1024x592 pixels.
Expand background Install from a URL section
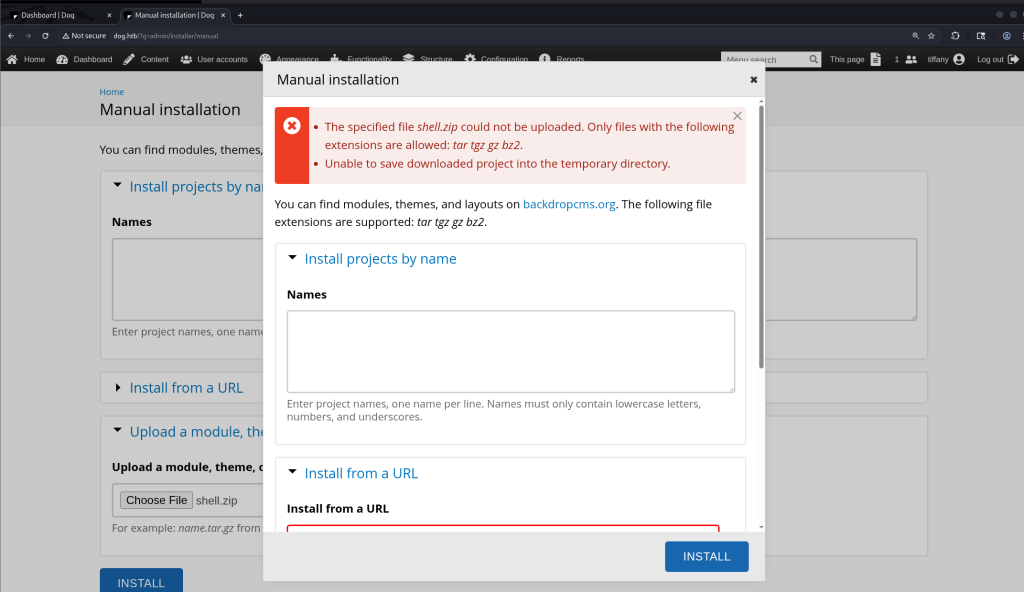[186, 388]
